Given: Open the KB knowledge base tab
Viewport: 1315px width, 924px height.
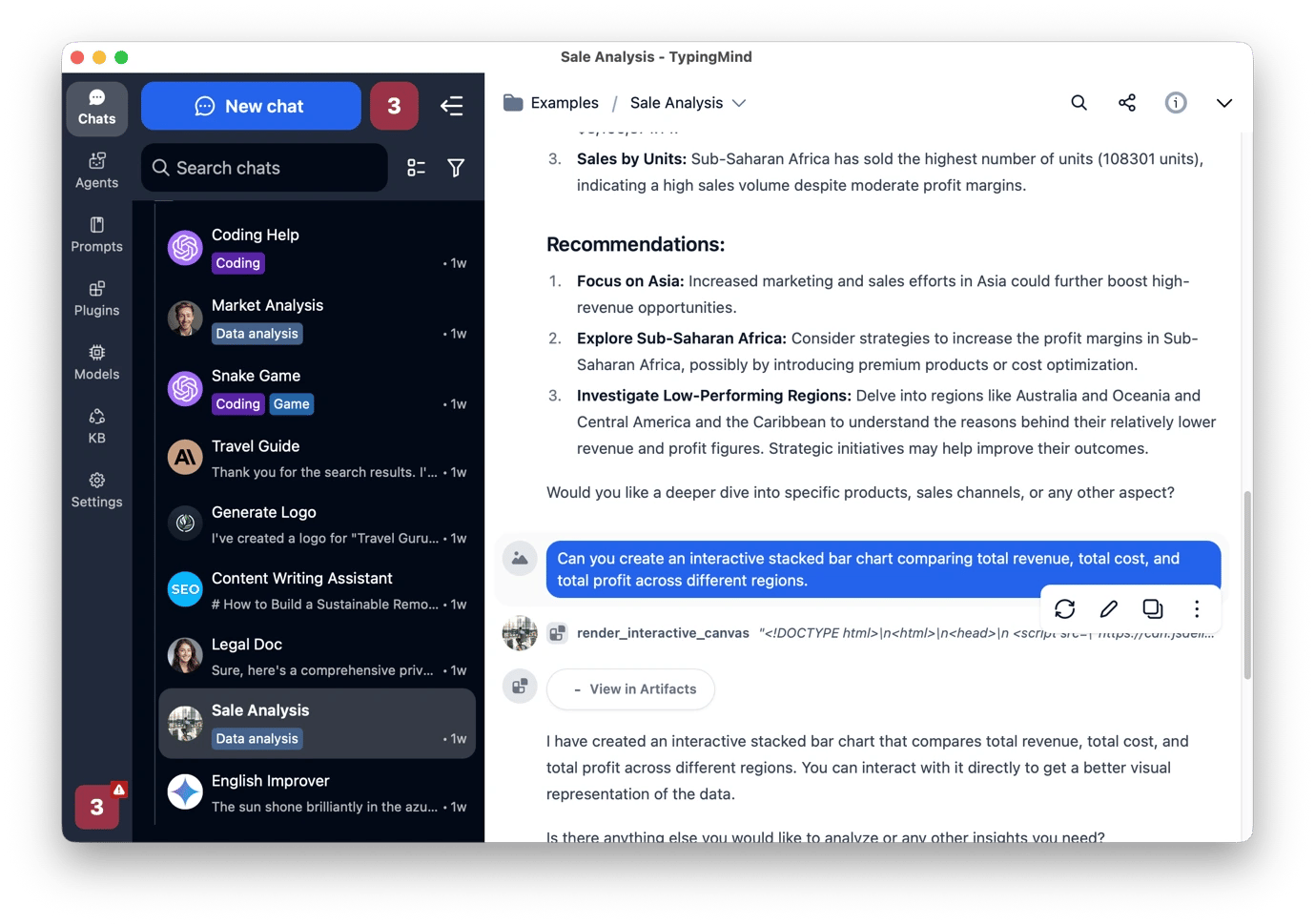Looking at the screenshot, I should (96, 426).
